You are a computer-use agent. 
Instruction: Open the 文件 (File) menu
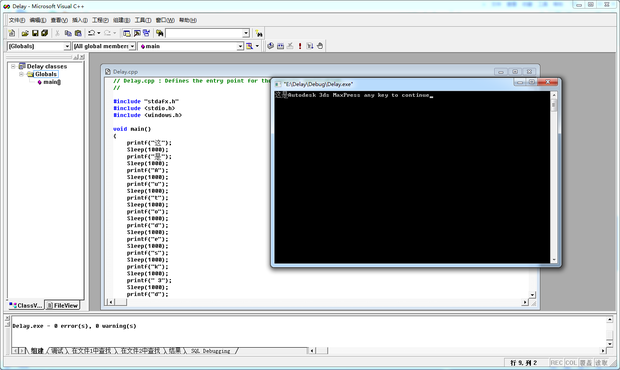tap(17, 20)
